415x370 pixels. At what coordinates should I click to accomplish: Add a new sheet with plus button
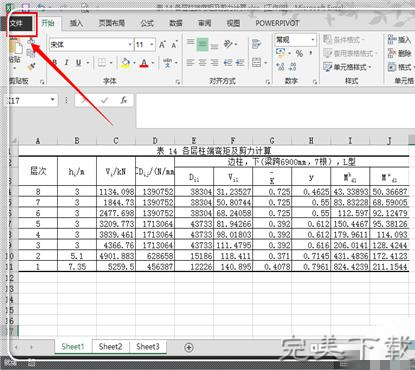(189, 347)
